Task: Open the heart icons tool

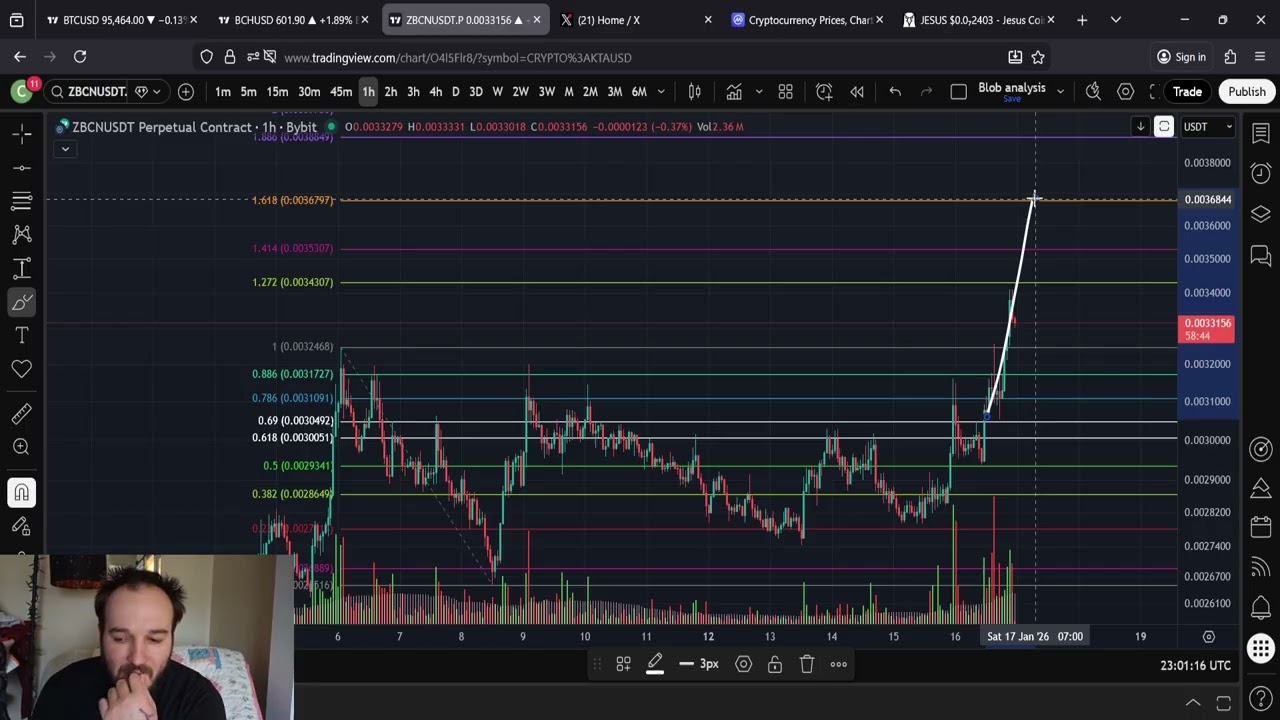Action: click(x=22, y=369)
